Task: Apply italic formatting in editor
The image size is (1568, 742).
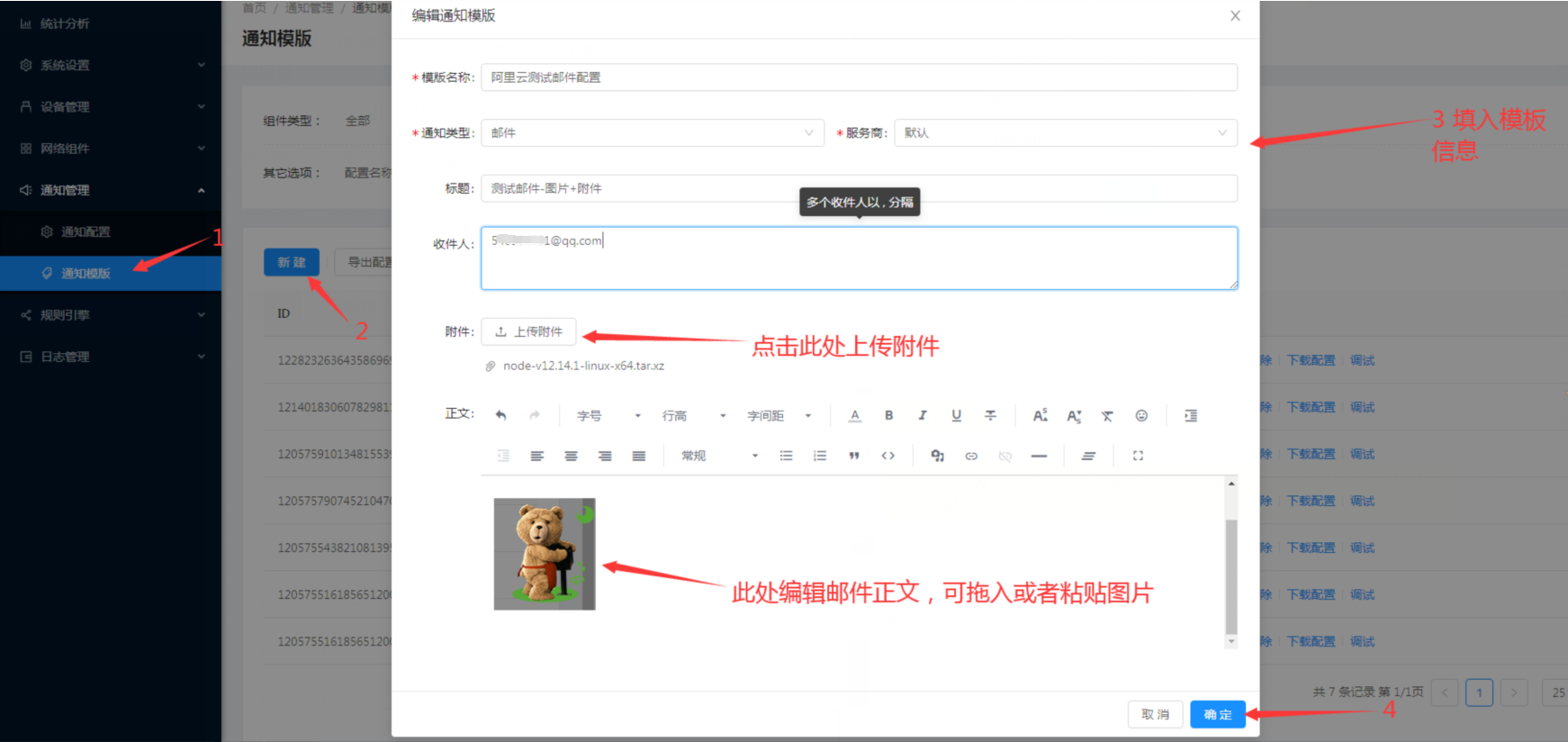Action: click(x=922, y=415)
